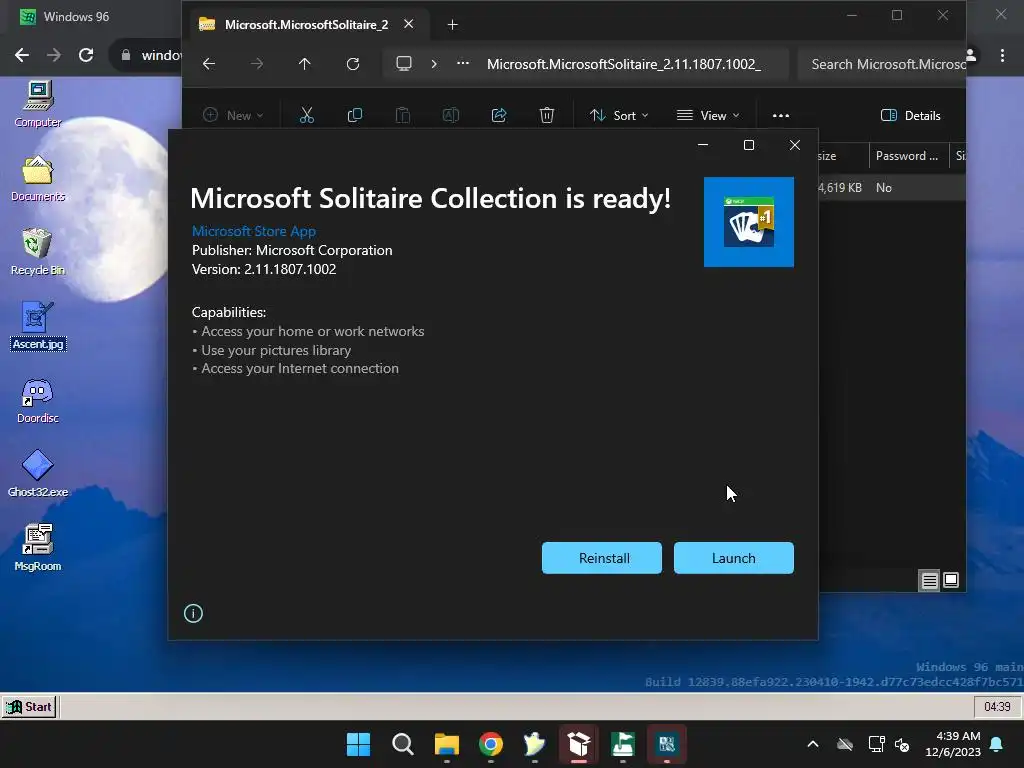Switch Explorer to details list view icon

pos(929,580)
